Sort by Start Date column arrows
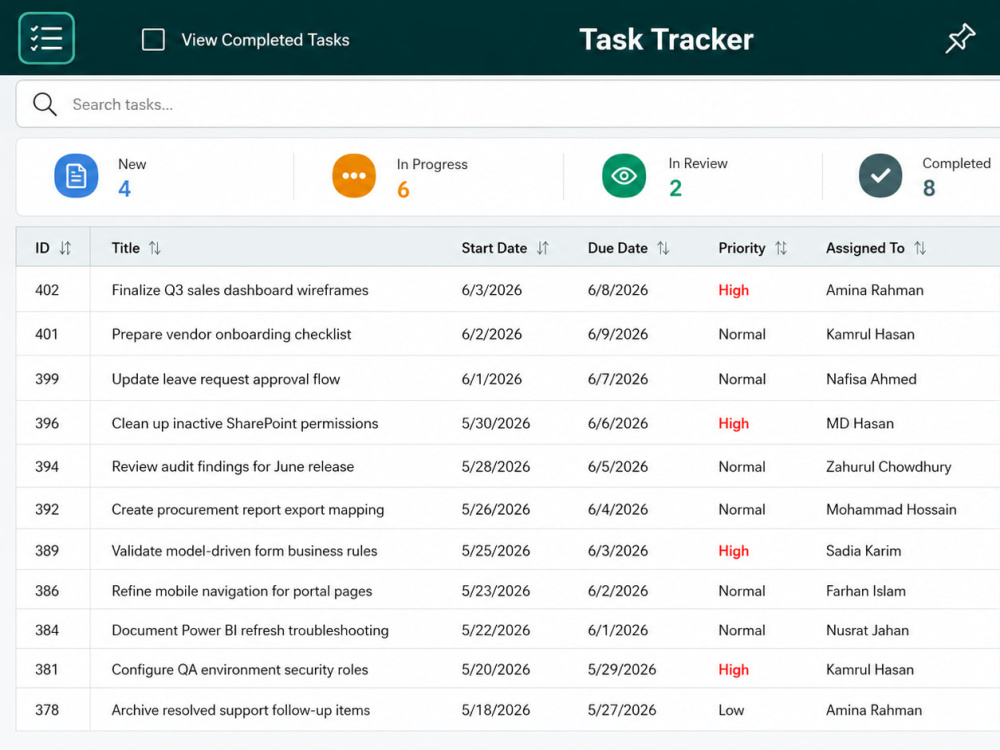 click(x=542, y=248)
